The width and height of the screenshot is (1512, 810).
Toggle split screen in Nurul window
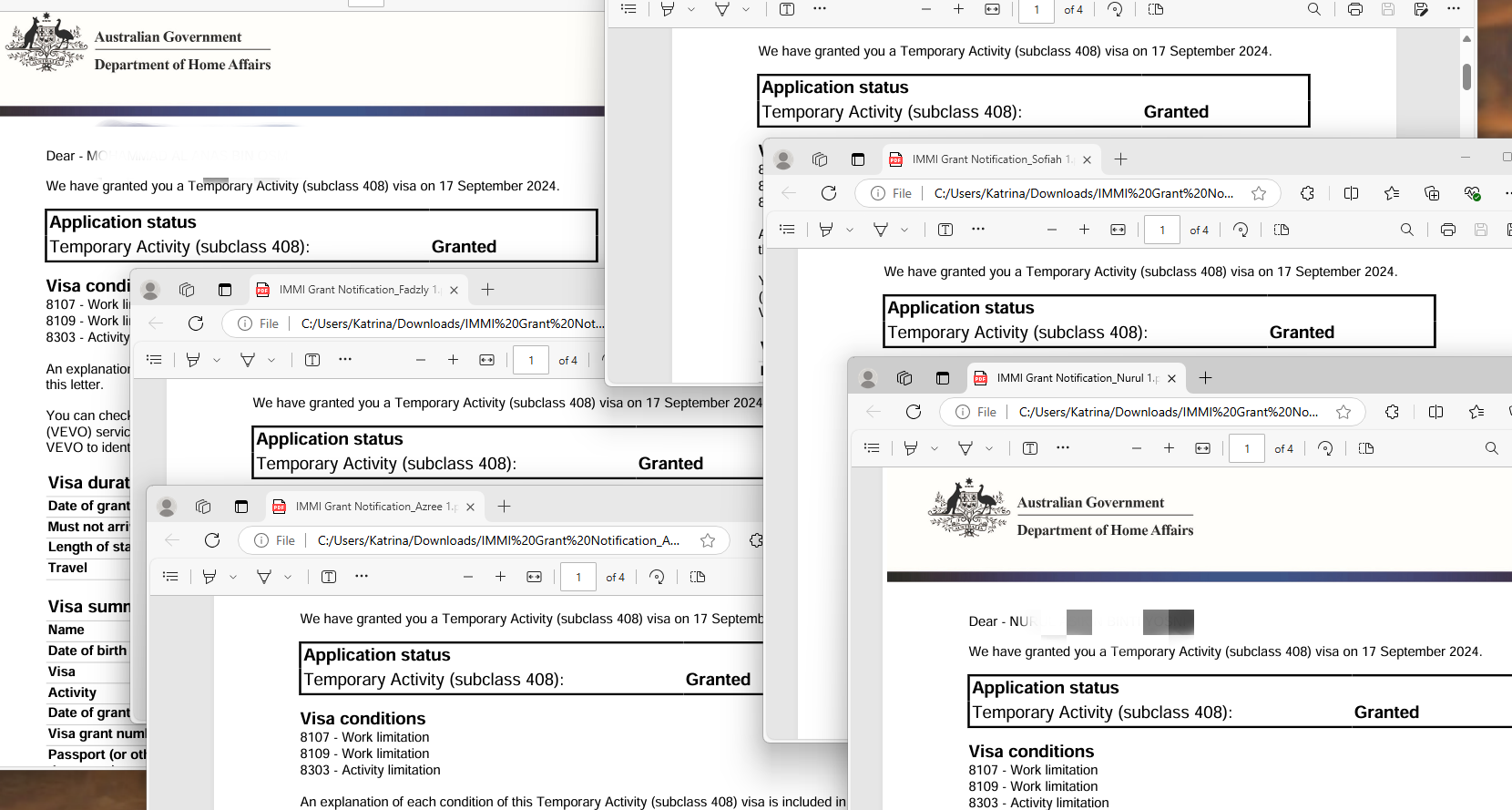[x=1436, y=412]
